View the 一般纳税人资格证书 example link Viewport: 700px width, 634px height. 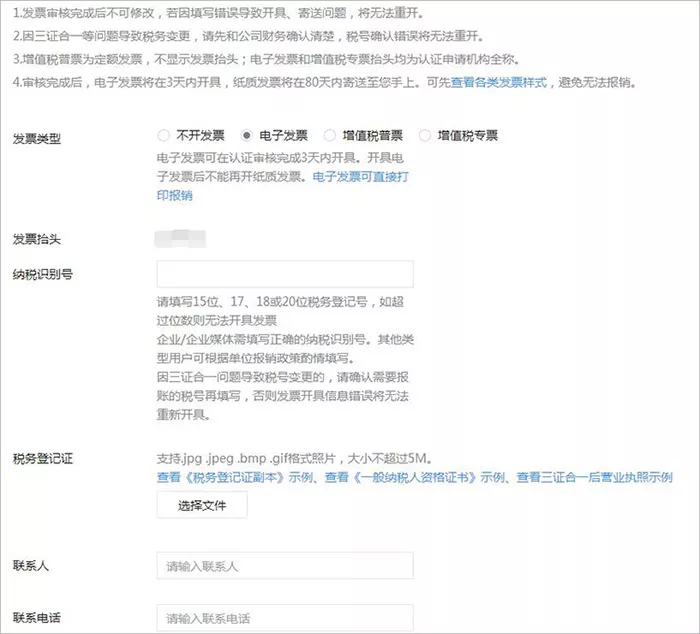tap(414, 477)
